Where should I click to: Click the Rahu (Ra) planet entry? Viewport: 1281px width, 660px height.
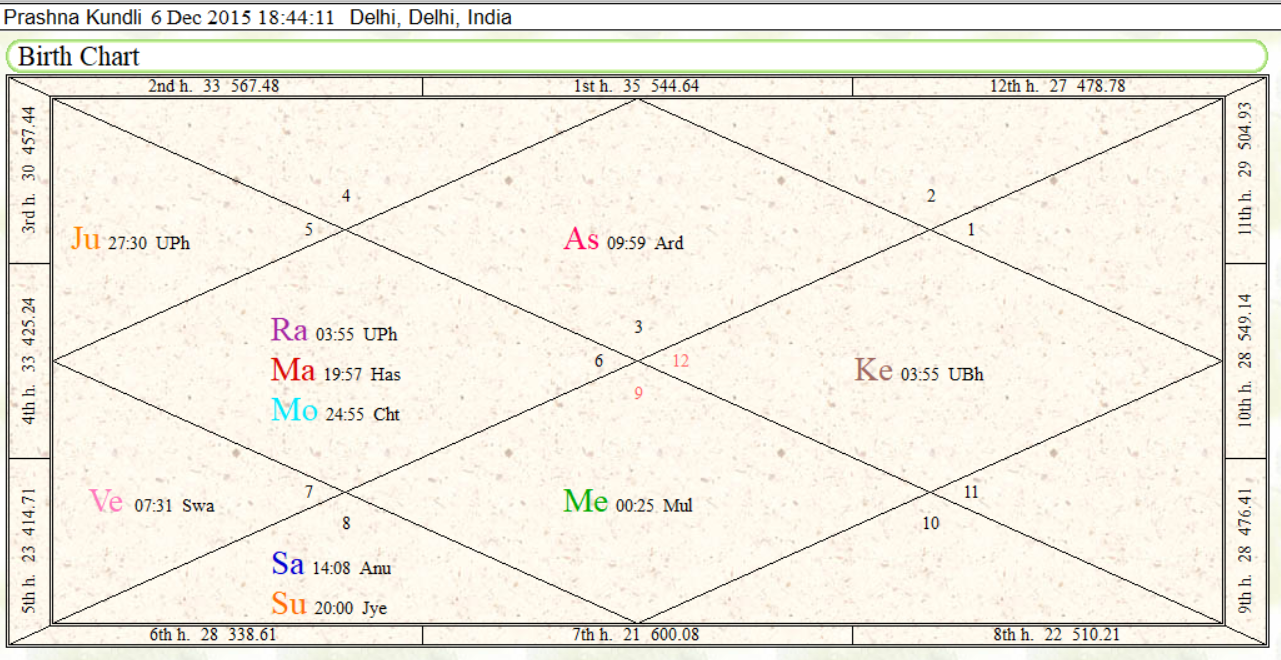[x=289, y=331]
